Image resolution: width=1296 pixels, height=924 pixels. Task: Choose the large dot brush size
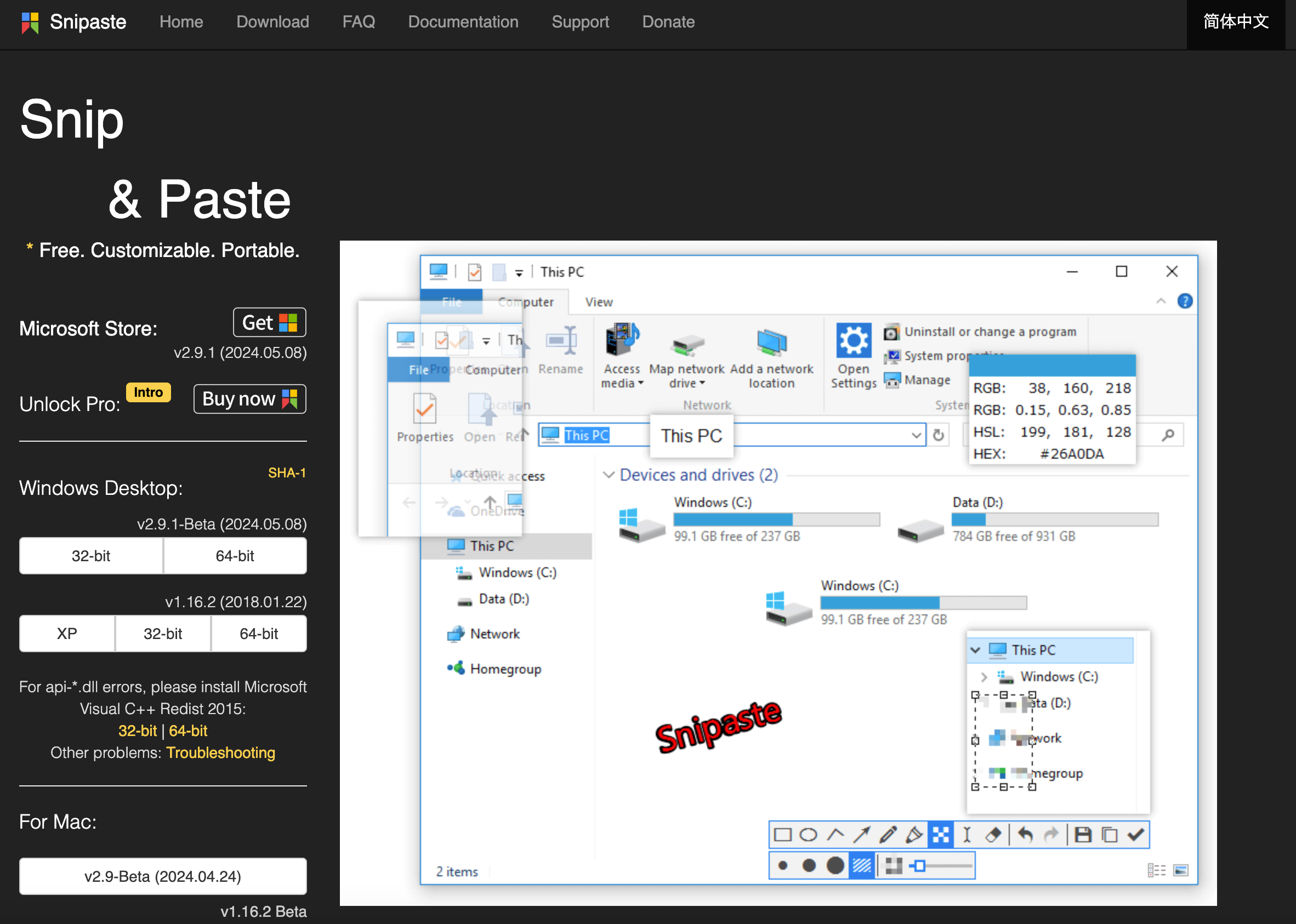835,865
